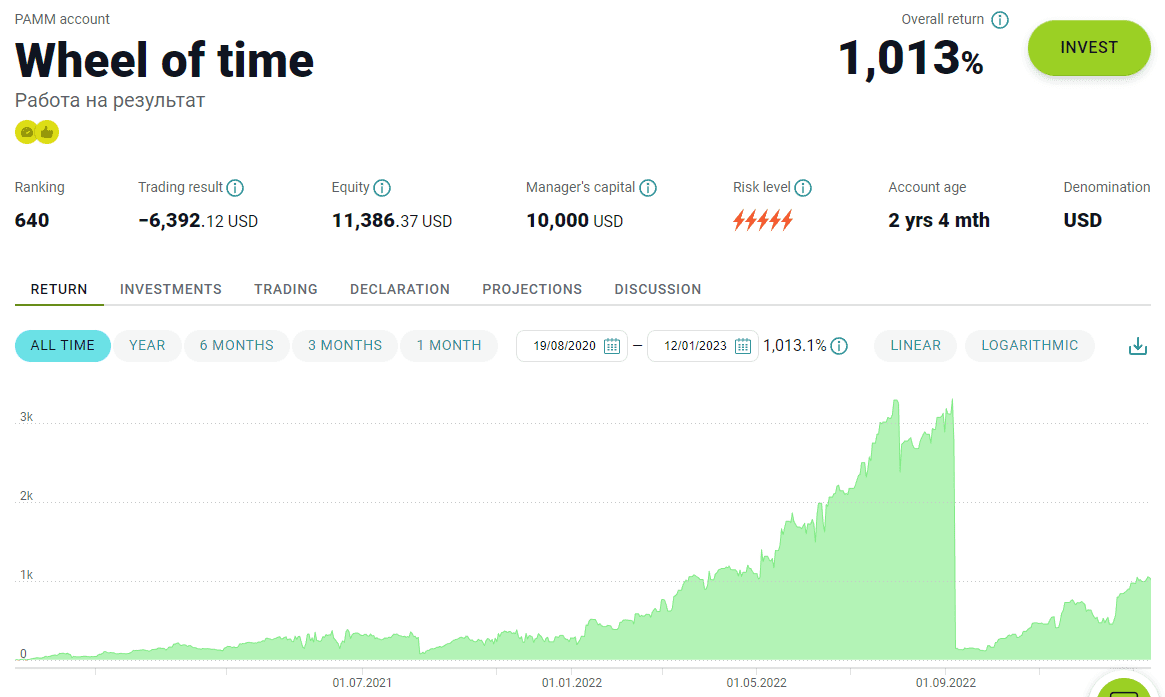Image resolution: width=1165 pixels, height=697 pixels.
Task: Click the 01.01.2022 axis date label
Action: click(x=571, y=682)
